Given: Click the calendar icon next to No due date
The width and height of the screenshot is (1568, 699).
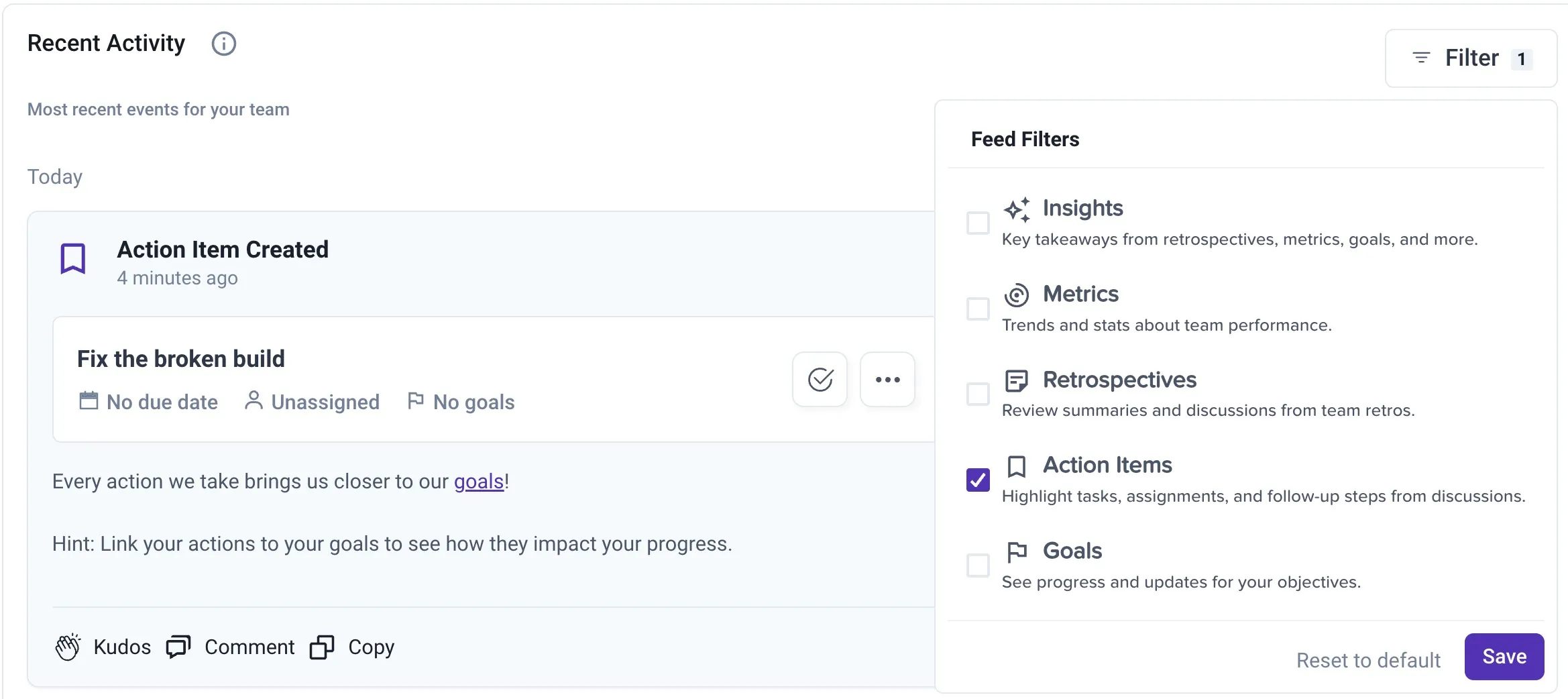Looking at the screenshot, I should point(90,400).
